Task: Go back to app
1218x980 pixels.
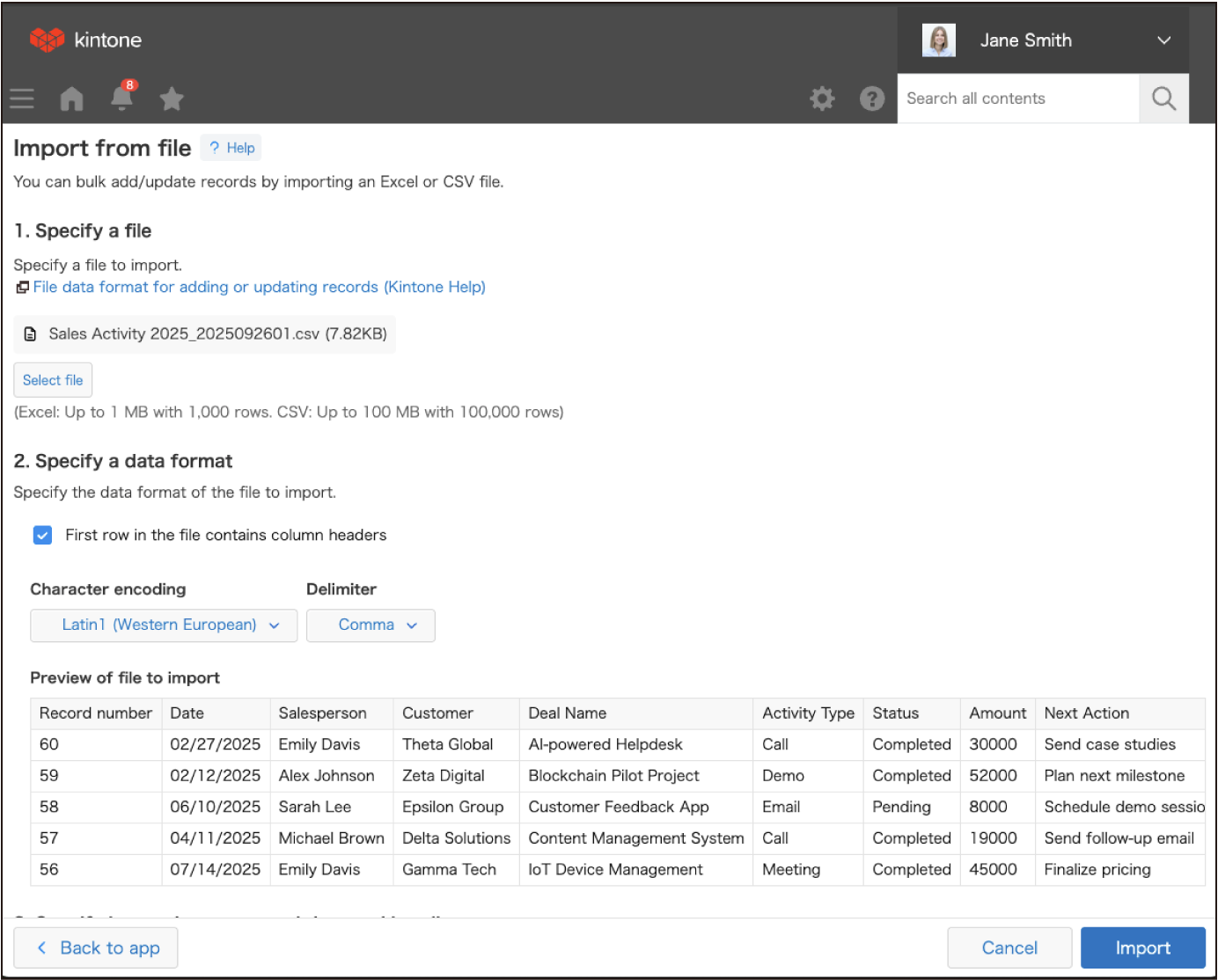Action: tap(96, 947)
